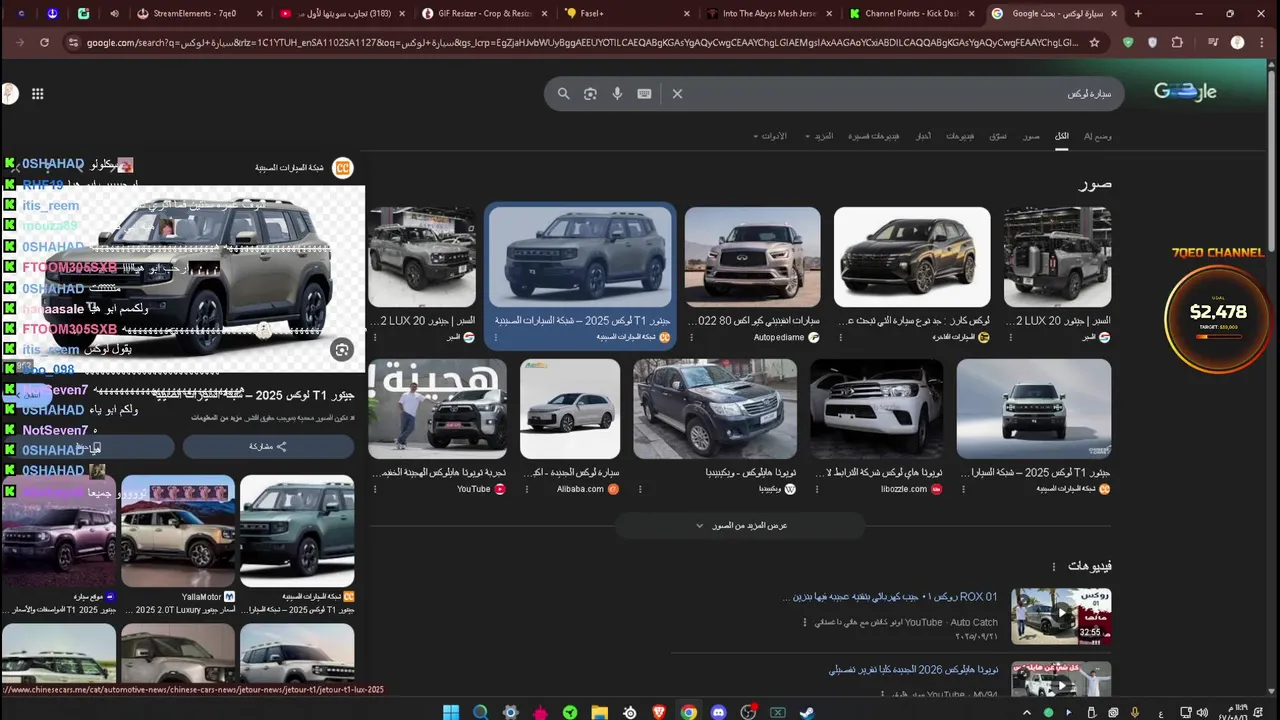This screenshot has height=720, width=1280.
Task: Open File Explorer from the taskbar
Action: tap(599, 712)
